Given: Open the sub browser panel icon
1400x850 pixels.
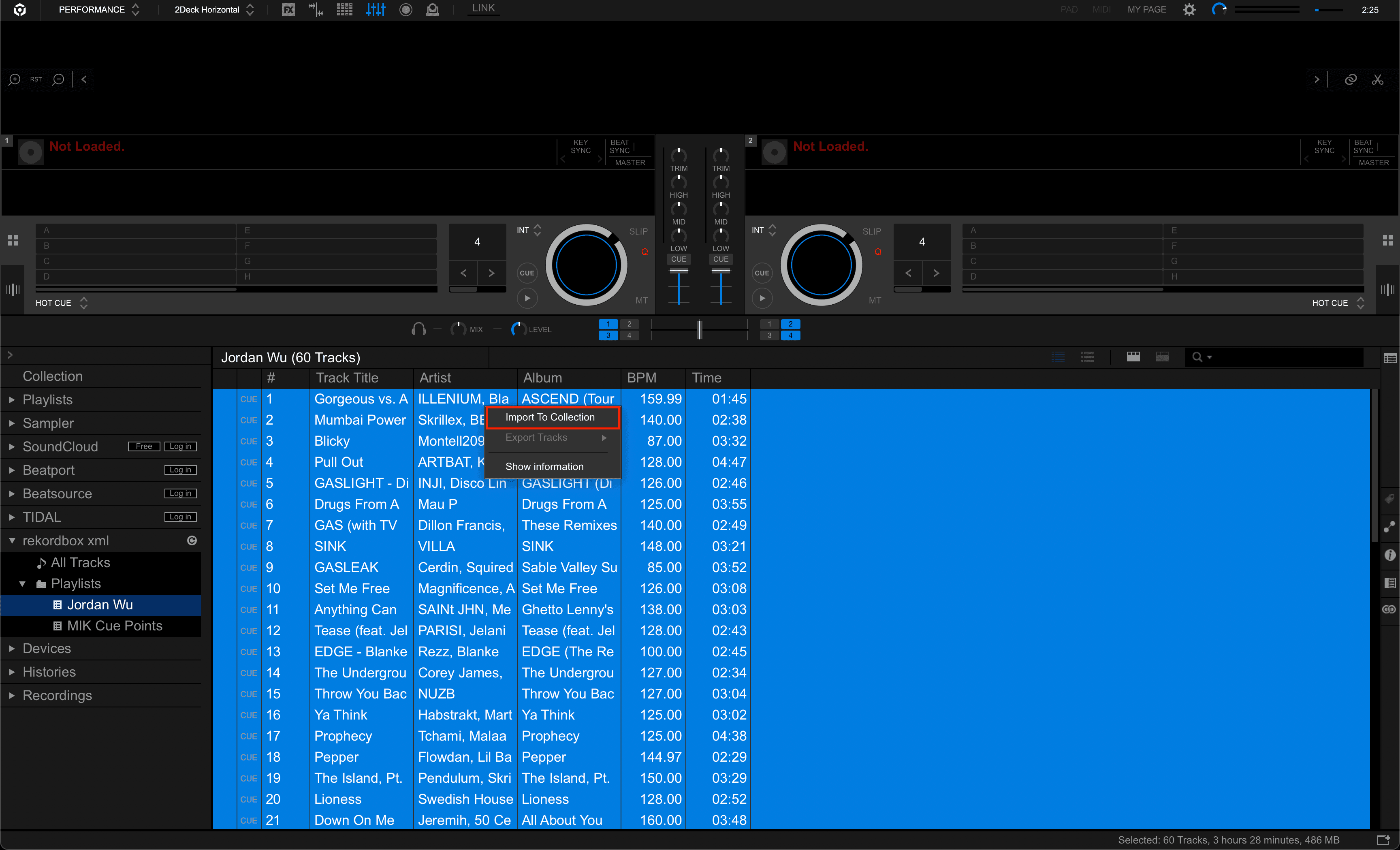Looking at the screenshot, I should tap(1390, 583).
